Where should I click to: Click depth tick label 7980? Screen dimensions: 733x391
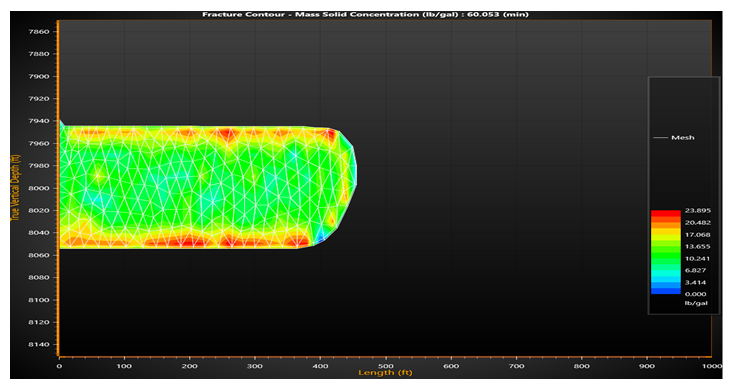39,166
